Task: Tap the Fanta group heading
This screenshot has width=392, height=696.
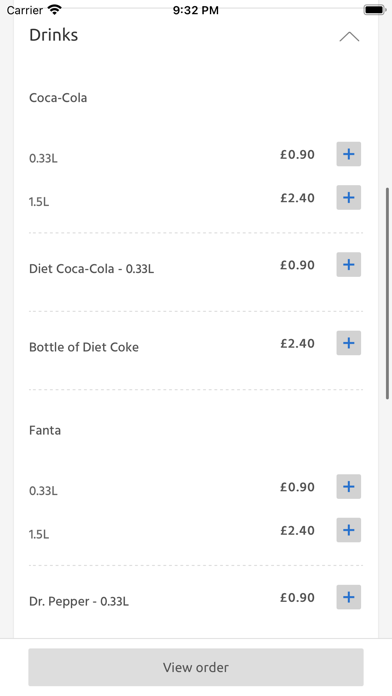Action: click(x=45, y=430)
